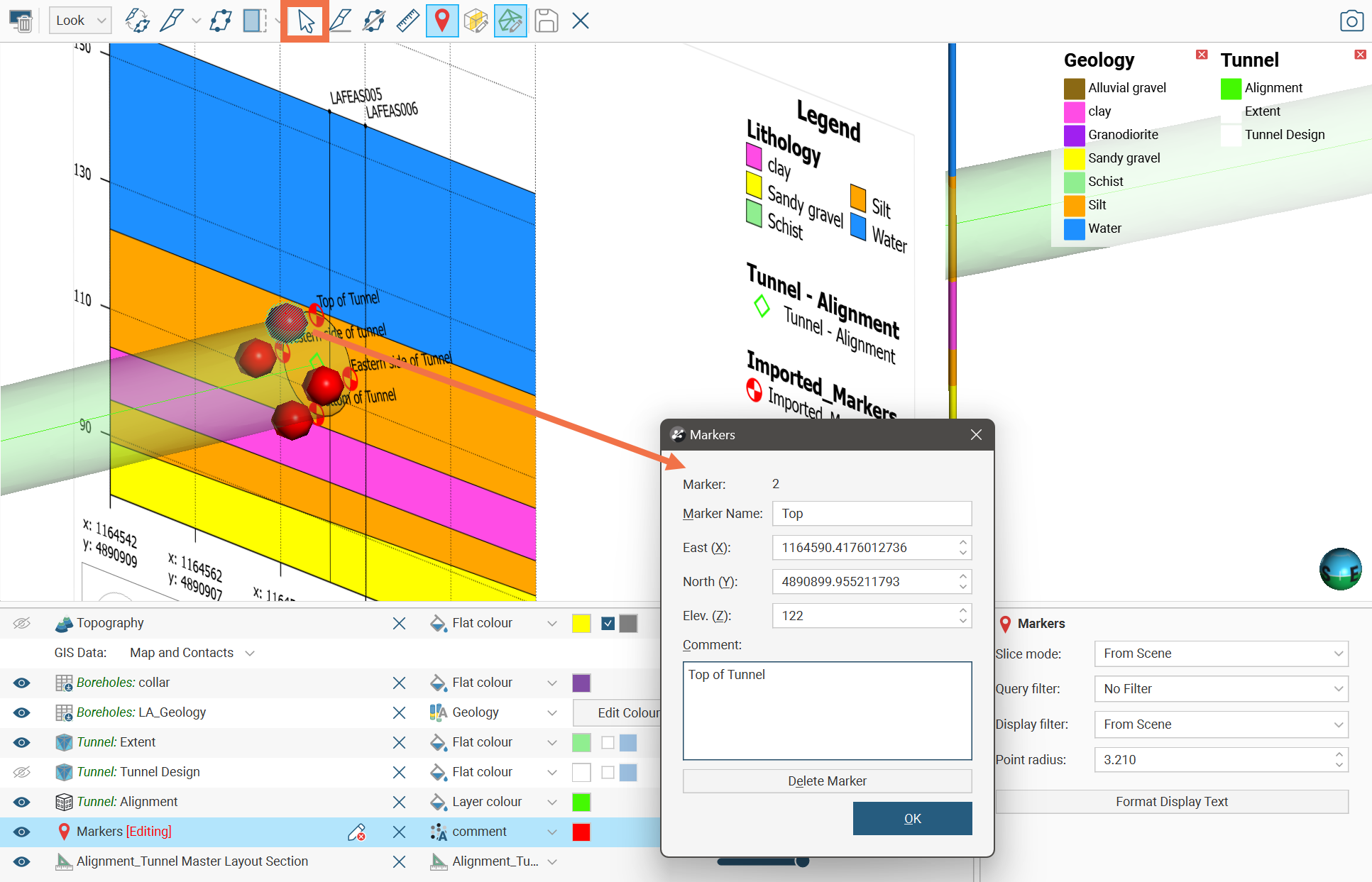Uncheck the Topography checkbox
The width and height of the screenshot is (1372, 882).
pyautogui.click(x=608, y=623)
